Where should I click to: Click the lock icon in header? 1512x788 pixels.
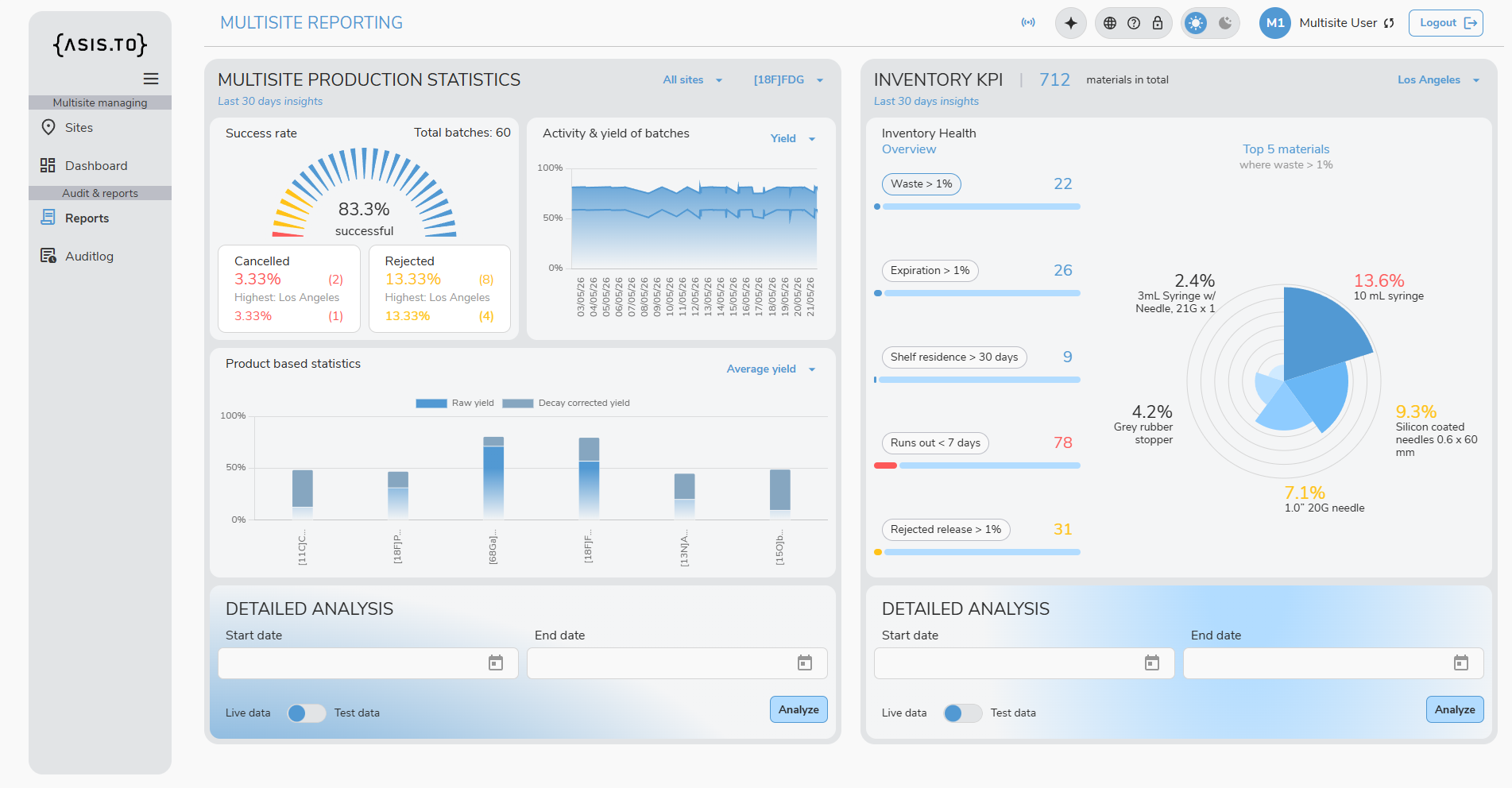click(x=1158, y=23)
